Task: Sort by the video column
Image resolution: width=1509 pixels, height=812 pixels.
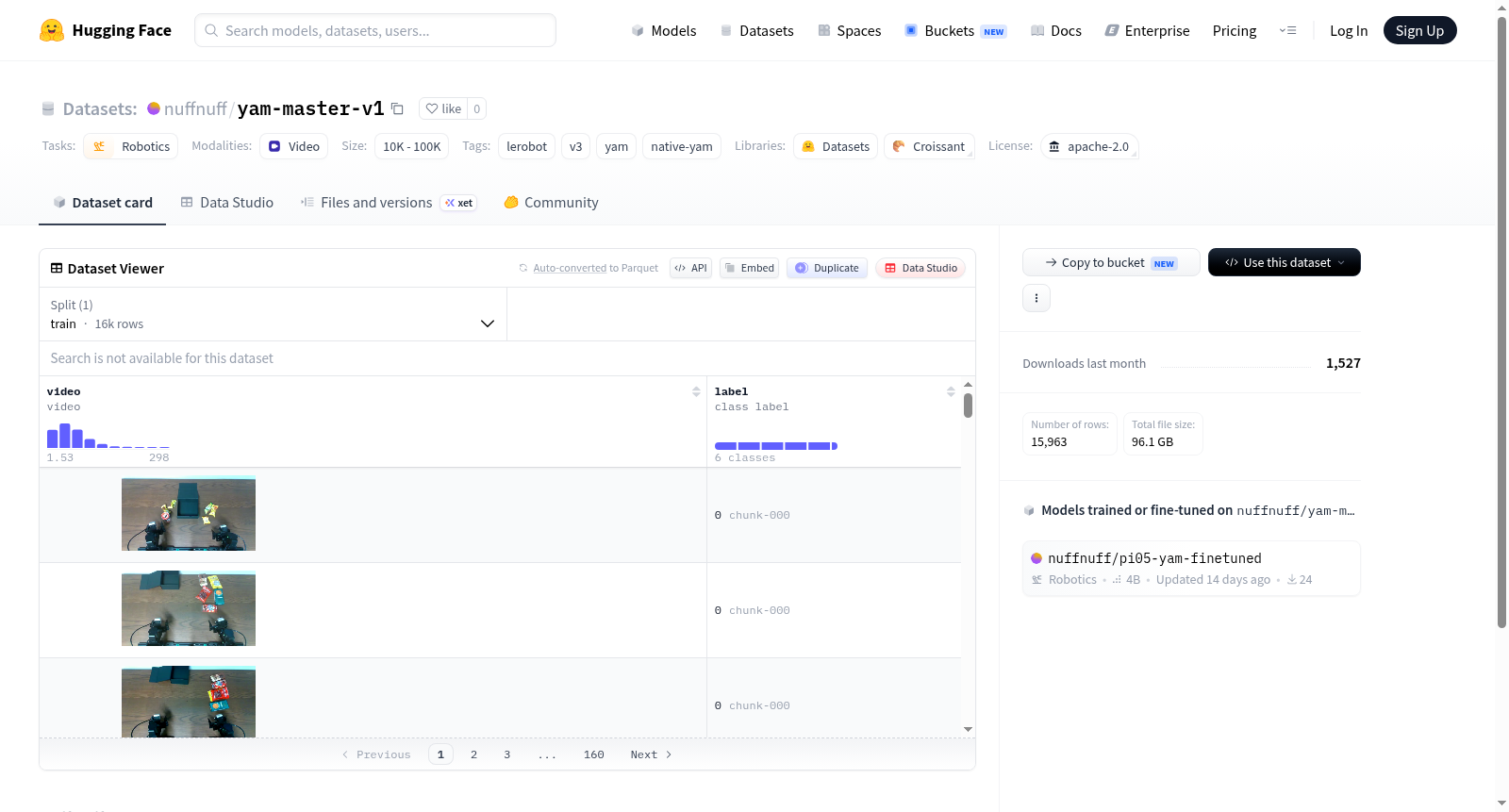Action: (696, 391)
